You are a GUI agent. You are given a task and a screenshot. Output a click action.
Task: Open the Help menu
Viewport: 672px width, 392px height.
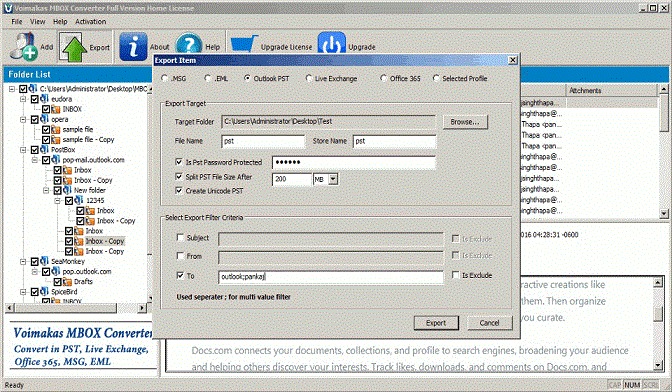click(60, 21)
